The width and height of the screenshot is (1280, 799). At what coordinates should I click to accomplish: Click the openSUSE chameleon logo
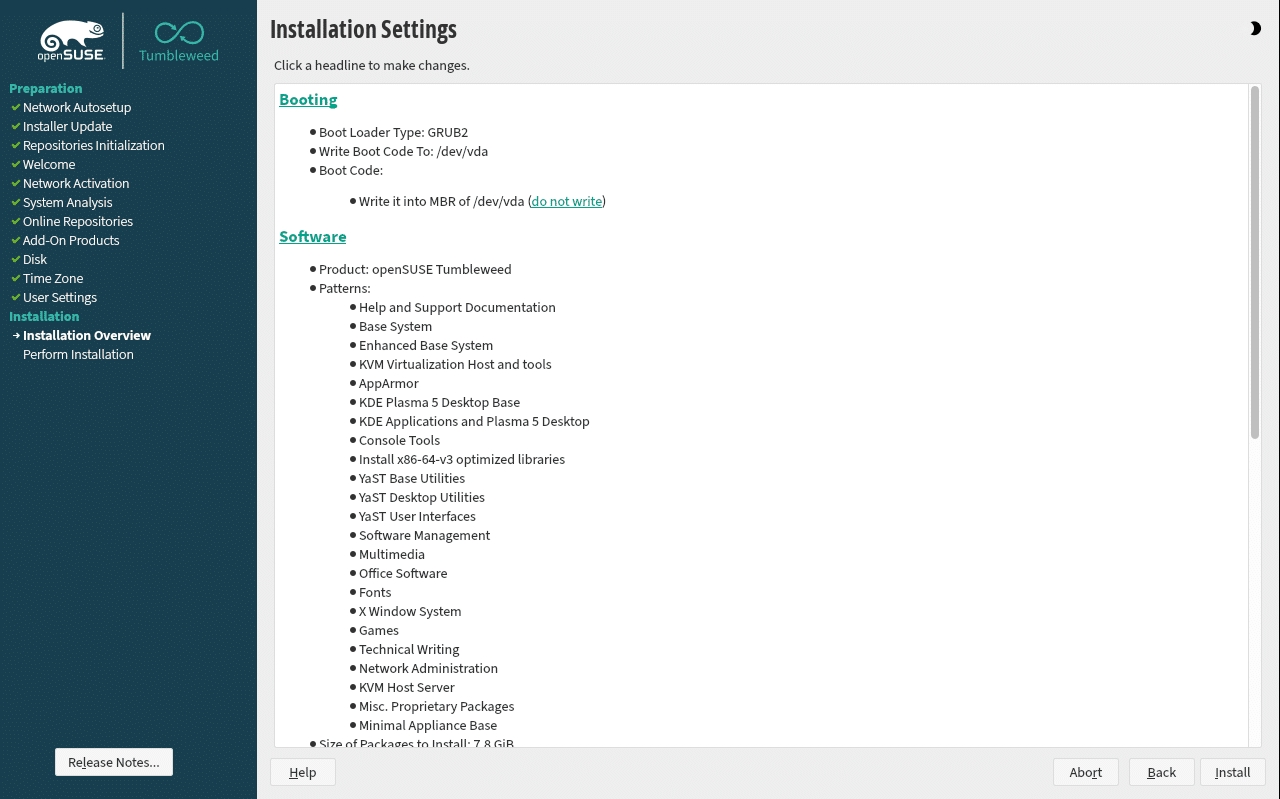point(72,41)
